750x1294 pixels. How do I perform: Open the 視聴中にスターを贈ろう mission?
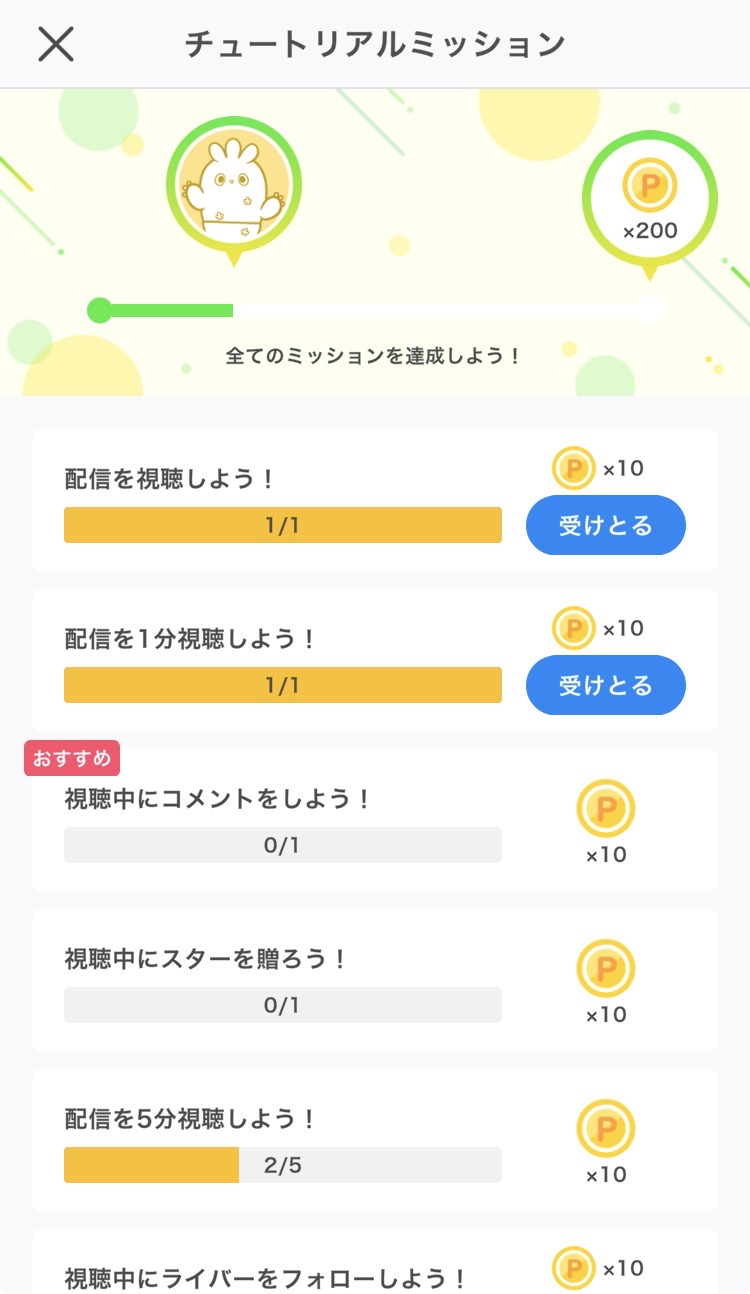tap(206, 959)
